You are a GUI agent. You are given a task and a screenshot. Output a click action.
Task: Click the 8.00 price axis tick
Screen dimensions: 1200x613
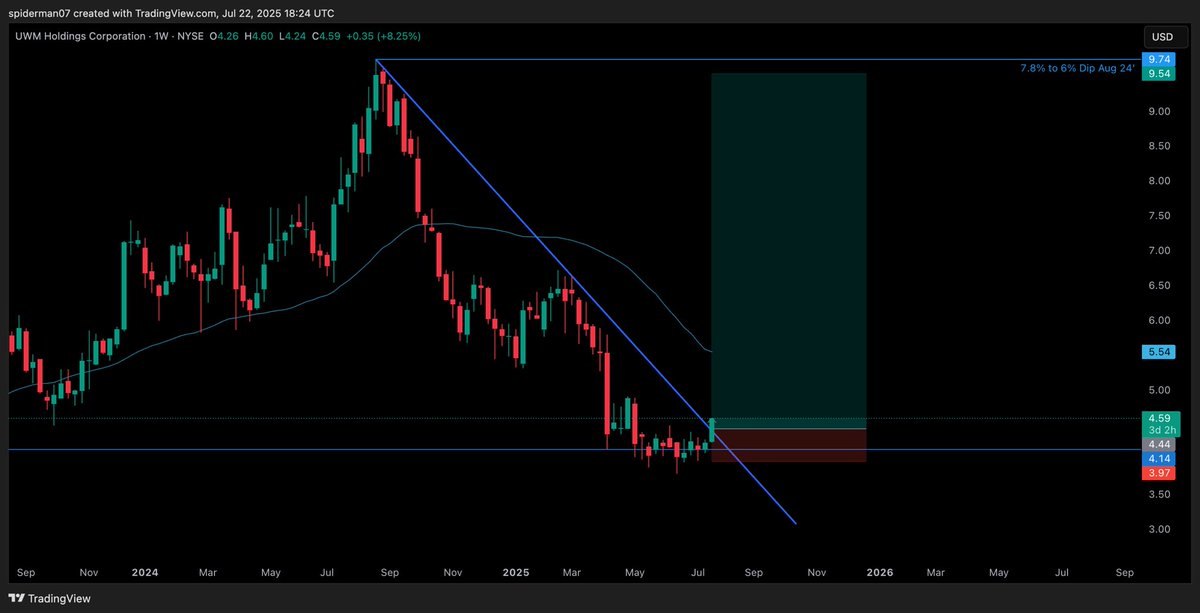tap(1159, 181)
